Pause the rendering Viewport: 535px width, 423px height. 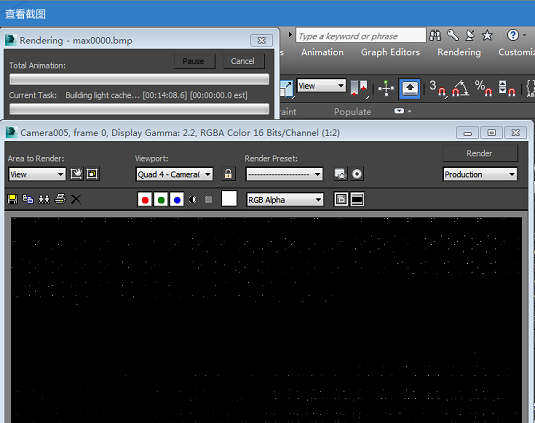pyautogui.click(x=194, y=61)
